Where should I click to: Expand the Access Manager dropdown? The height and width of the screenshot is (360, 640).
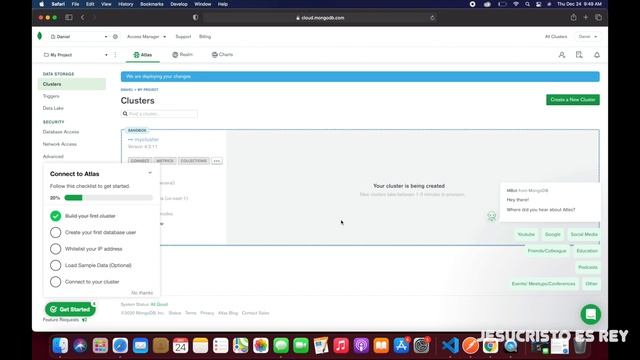click(147, 37)
